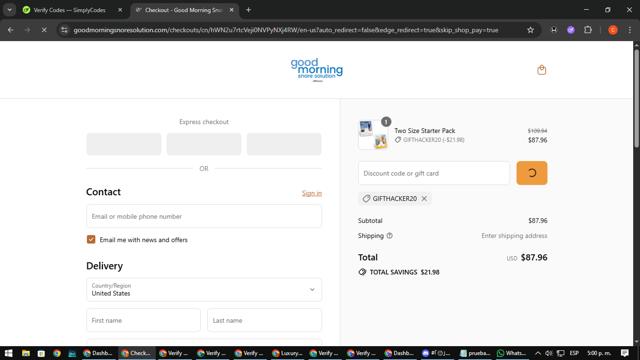Click the third express checkout button
This screenshot has width=640, height=360.
[x=284, y=144]
